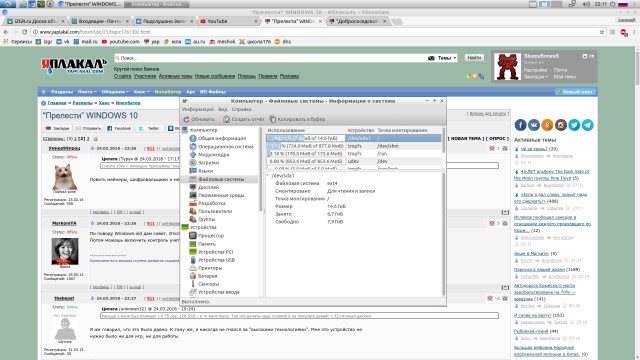
Task: Open the Информация menu in system info window
Action: [x=198, y=109]
